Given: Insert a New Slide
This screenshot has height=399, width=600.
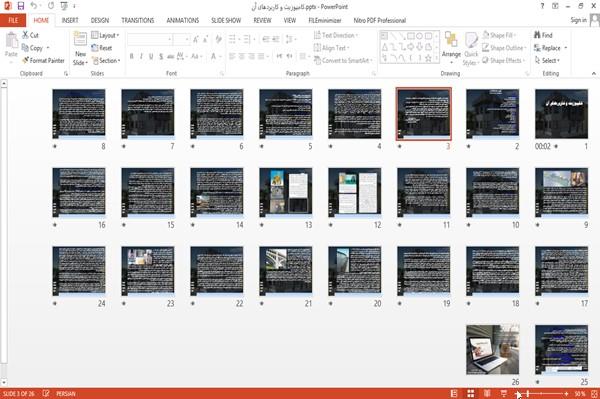Looking at the screenshot, I should 80,48.
